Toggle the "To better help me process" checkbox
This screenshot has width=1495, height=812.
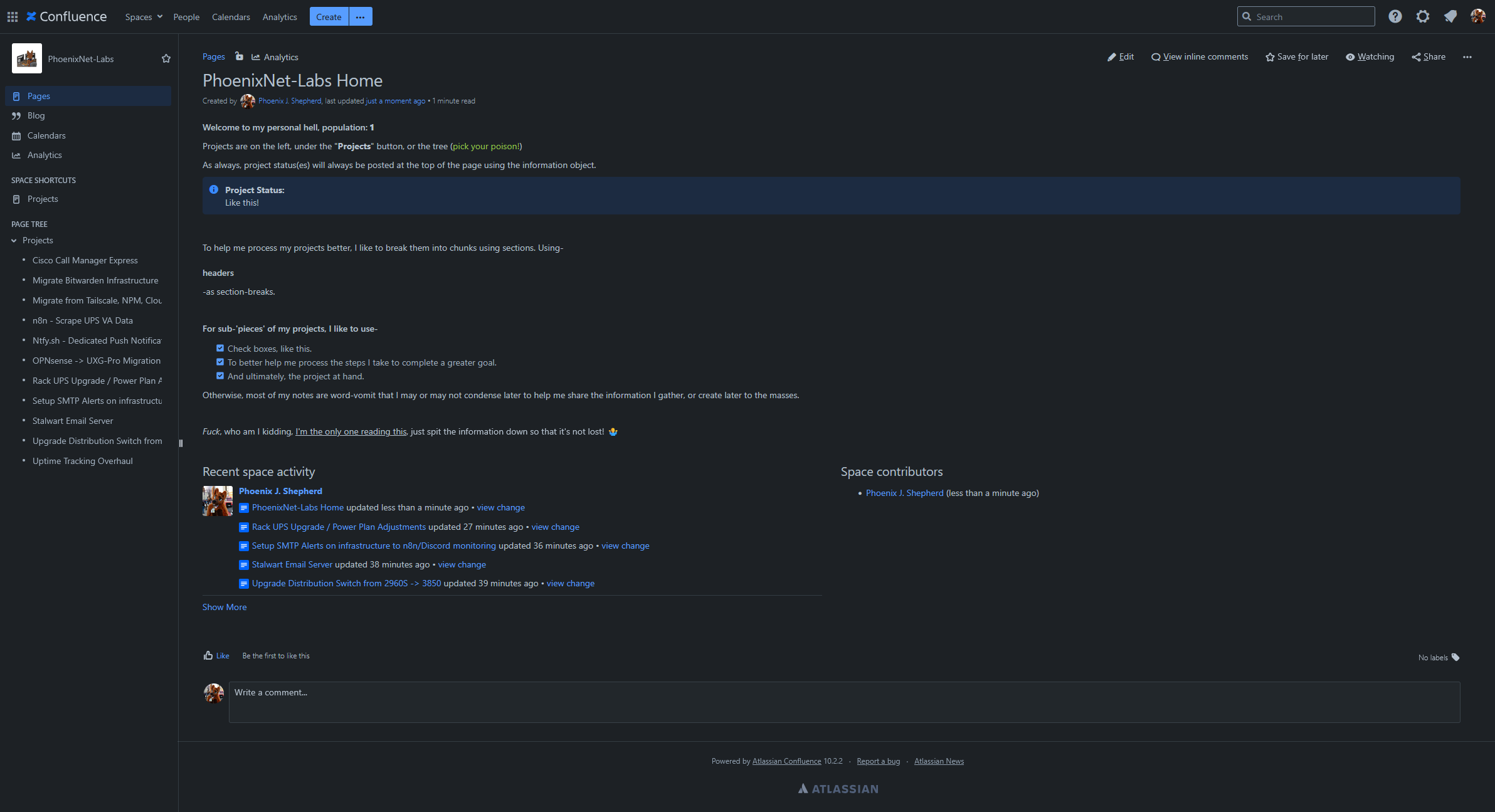click(220, 362)
